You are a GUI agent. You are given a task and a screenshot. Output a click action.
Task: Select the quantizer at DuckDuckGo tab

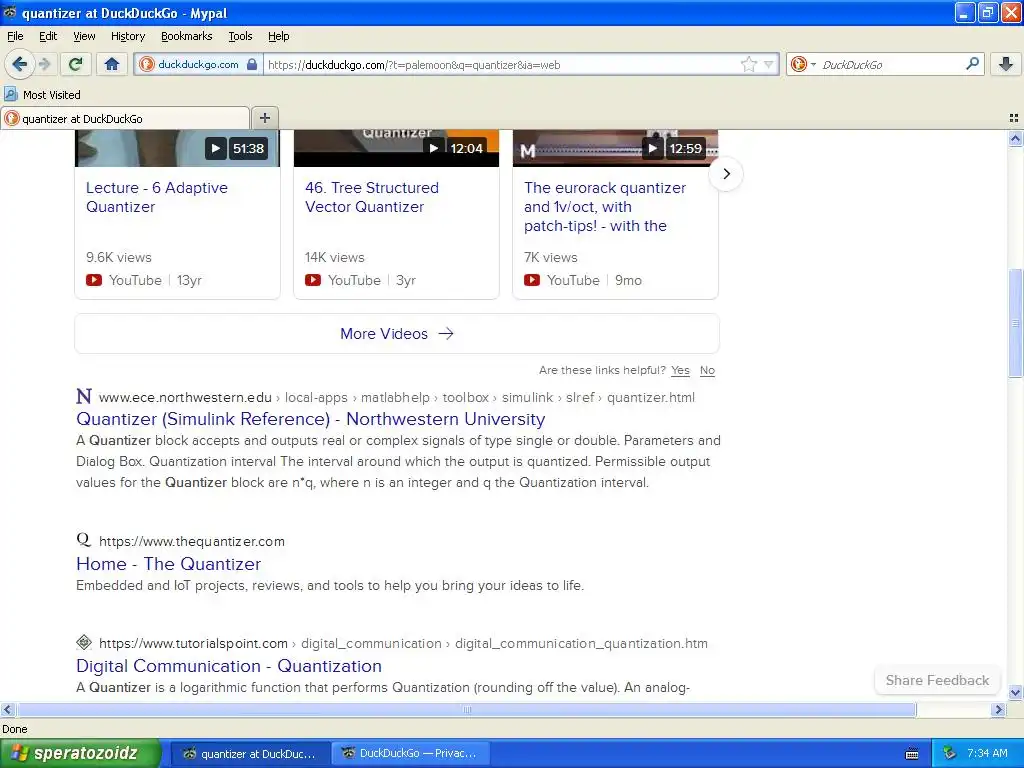pos(125,118)
